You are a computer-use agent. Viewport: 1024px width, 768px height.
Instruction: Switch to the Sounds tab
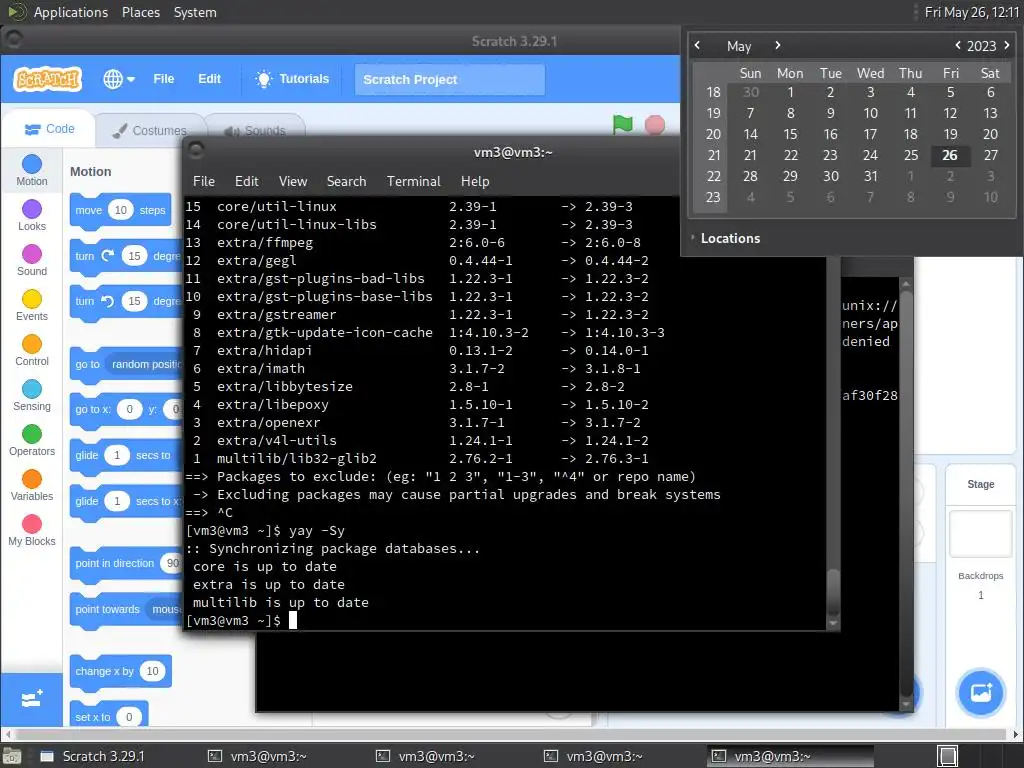pos(256,131)
